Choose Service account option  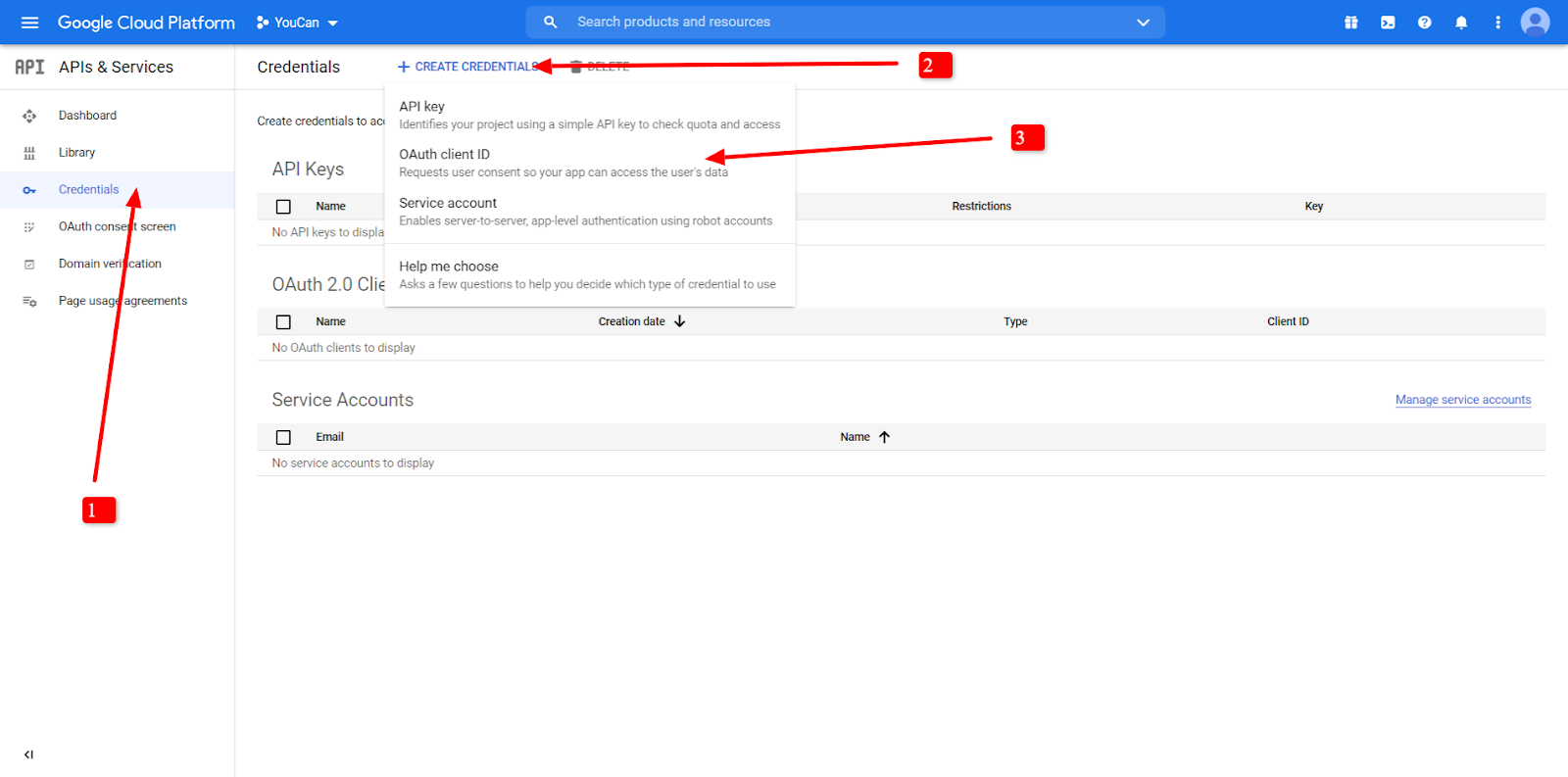[590, 212]
